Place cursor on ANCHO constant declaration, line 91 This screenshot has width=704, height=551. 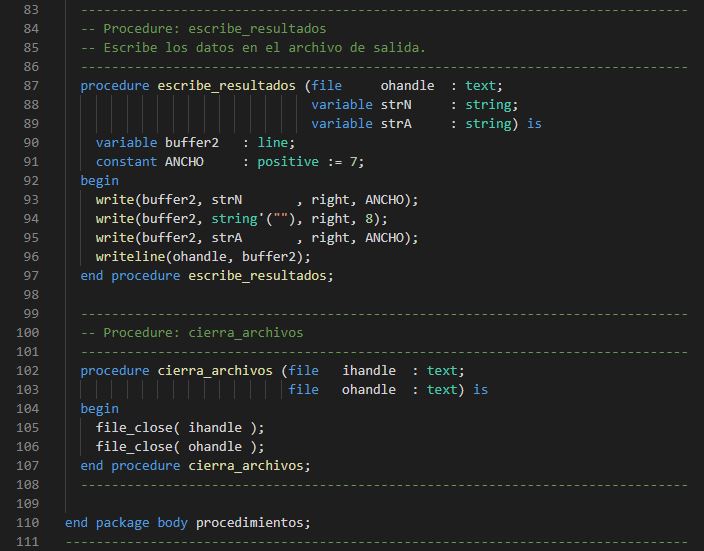[184, 162]
